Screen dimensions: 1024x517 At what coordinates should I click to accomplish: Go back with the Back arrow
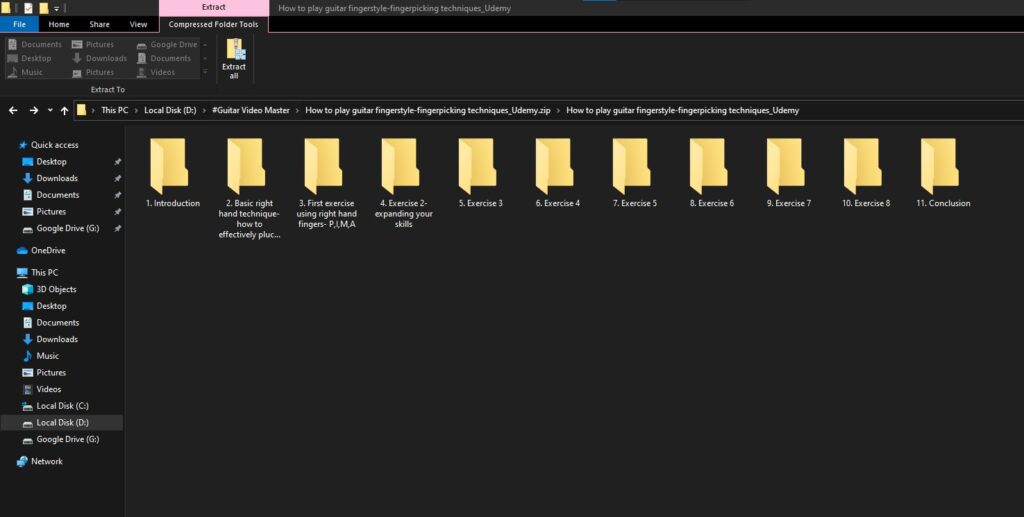[13, 110]
